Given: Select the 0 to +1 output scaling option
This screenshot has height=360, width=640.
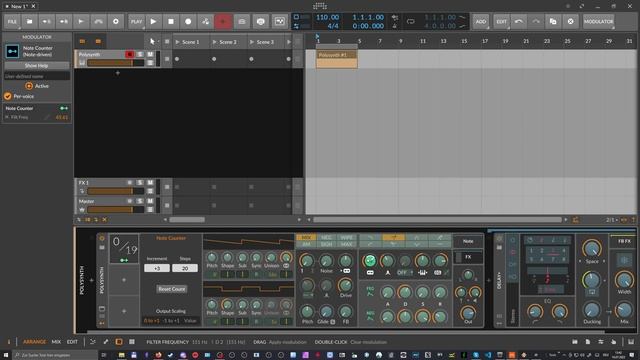Looking at the screenshot, I should click(x=151, y=321).
